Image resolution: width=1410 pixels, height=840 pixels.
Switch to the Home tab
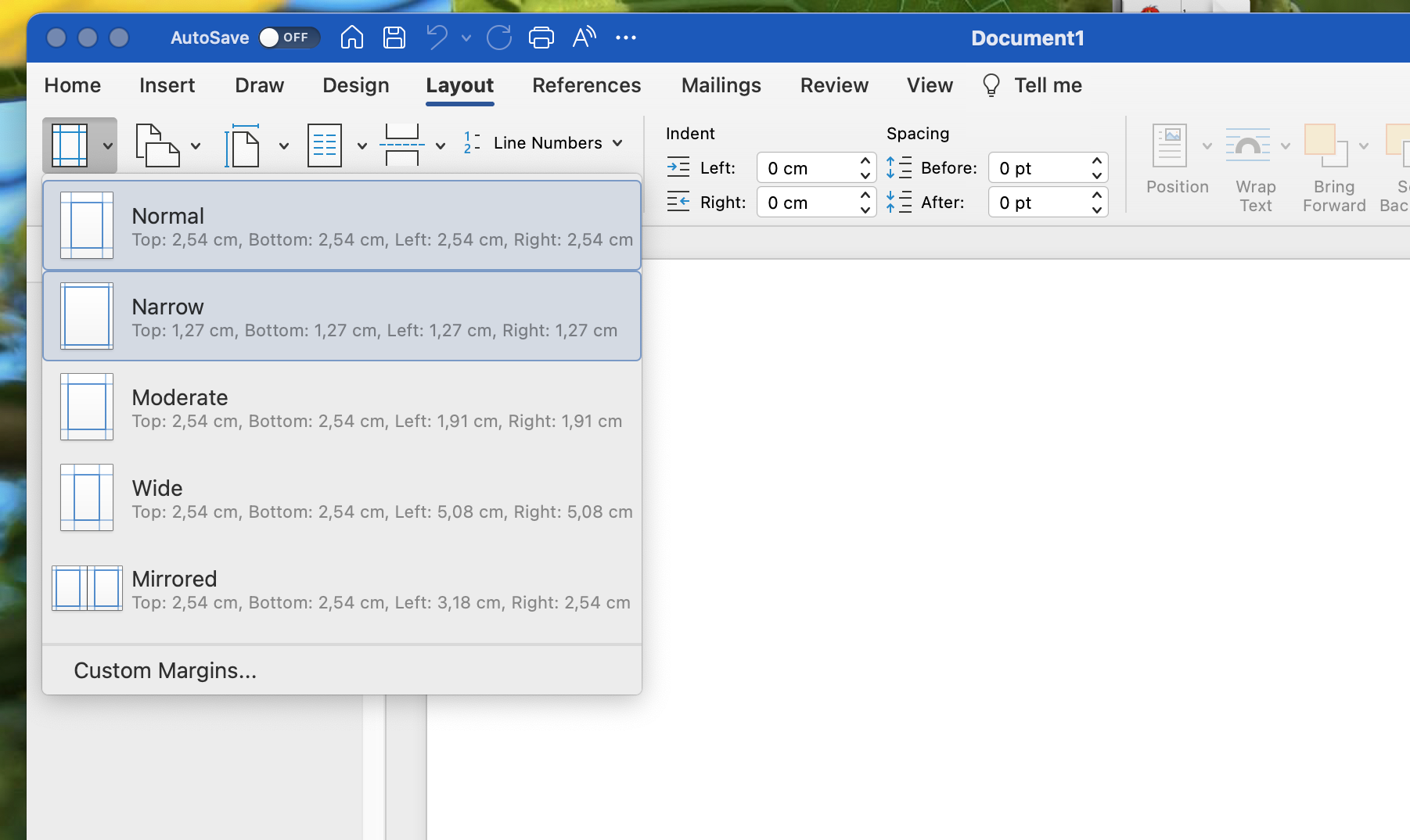click(x=73, y=85)
